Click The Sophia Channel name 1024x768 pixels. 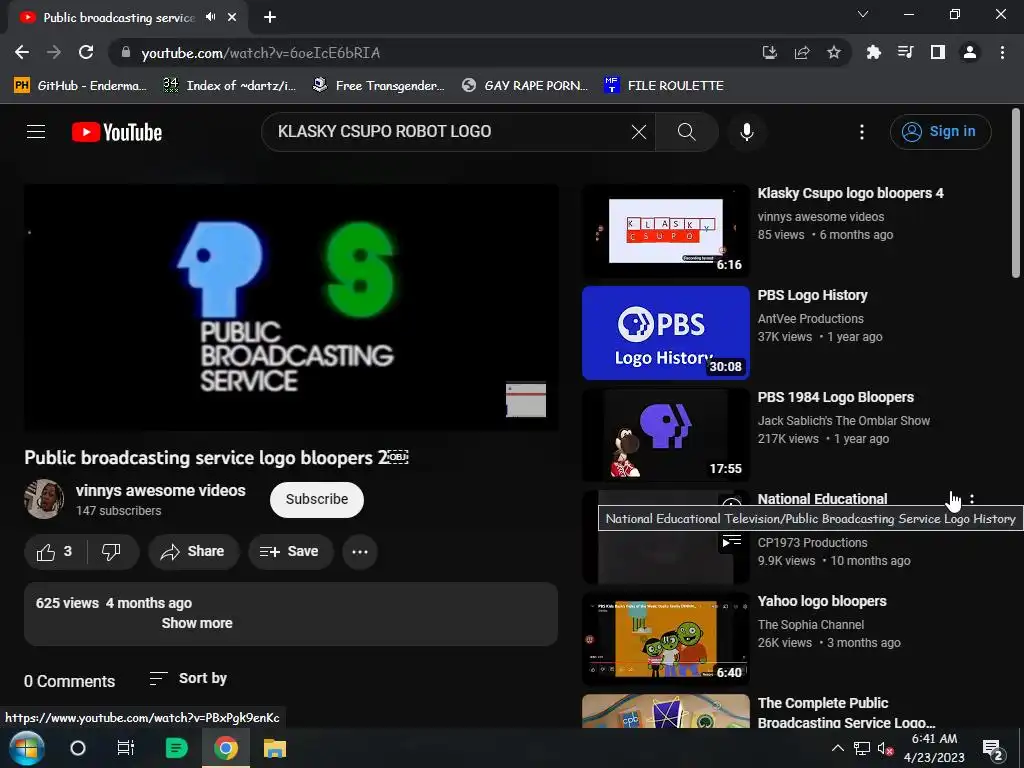point(810,625)
